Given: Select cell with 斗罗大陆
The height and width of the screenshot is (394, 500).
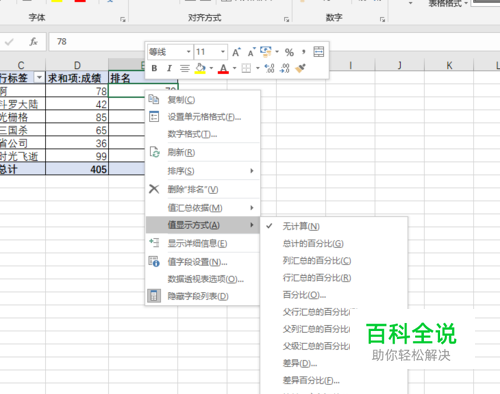Looking at the screenshot, I should 22,104.
